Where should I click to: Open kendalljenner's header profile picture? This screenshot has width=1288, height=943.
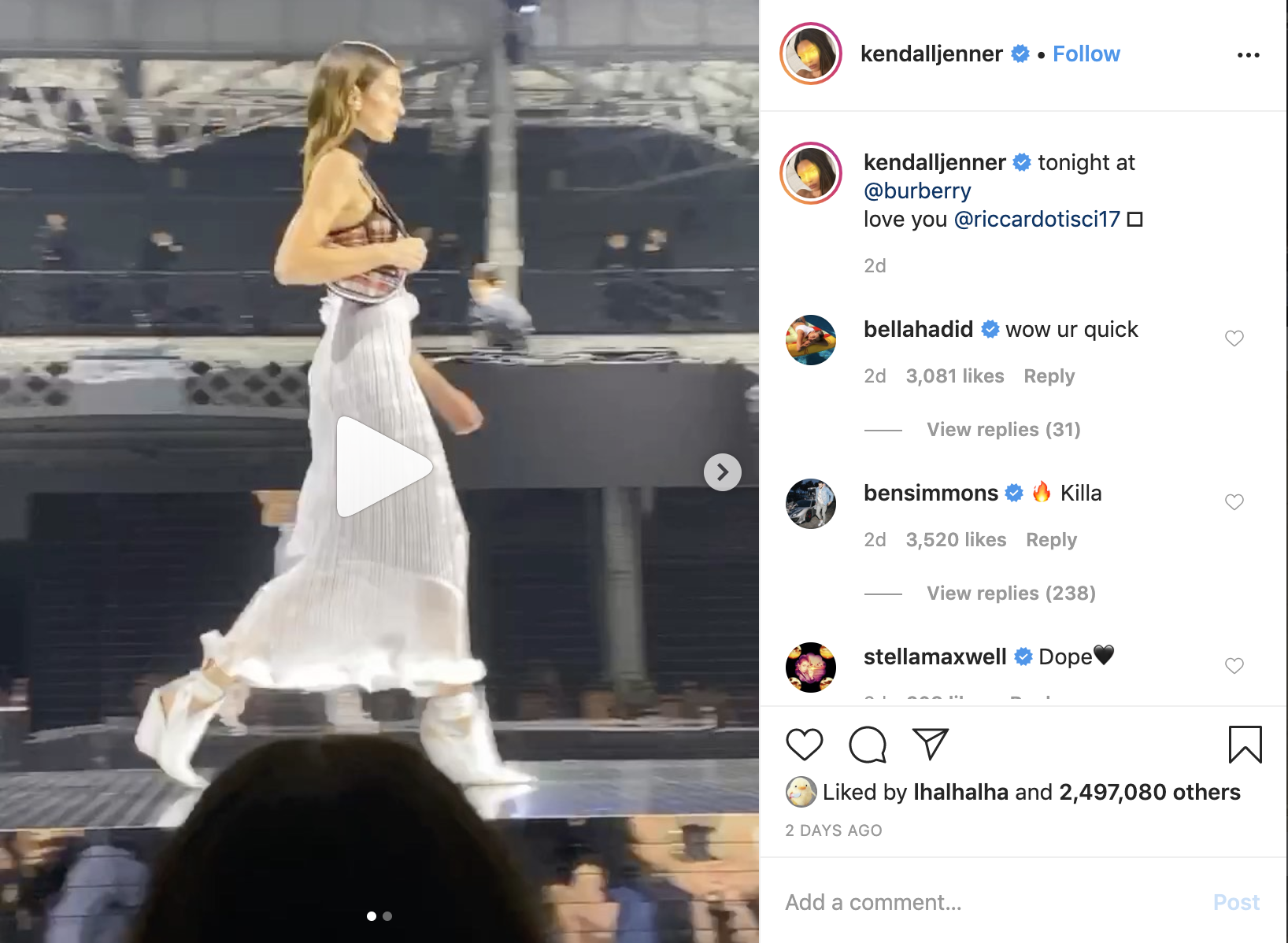coord(811,54)
